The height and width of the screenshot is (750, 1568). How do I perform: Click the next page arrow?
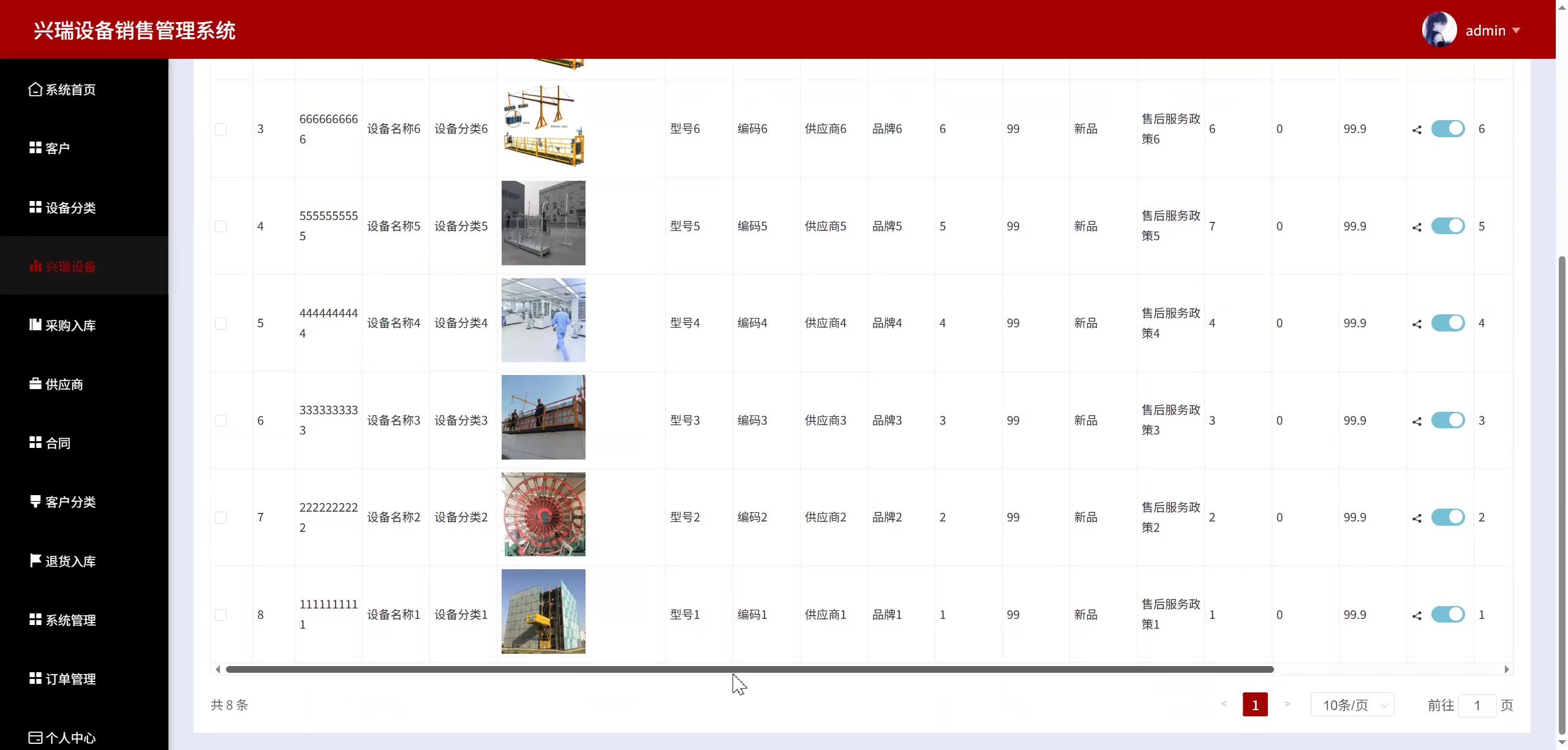pos(1287,704)
